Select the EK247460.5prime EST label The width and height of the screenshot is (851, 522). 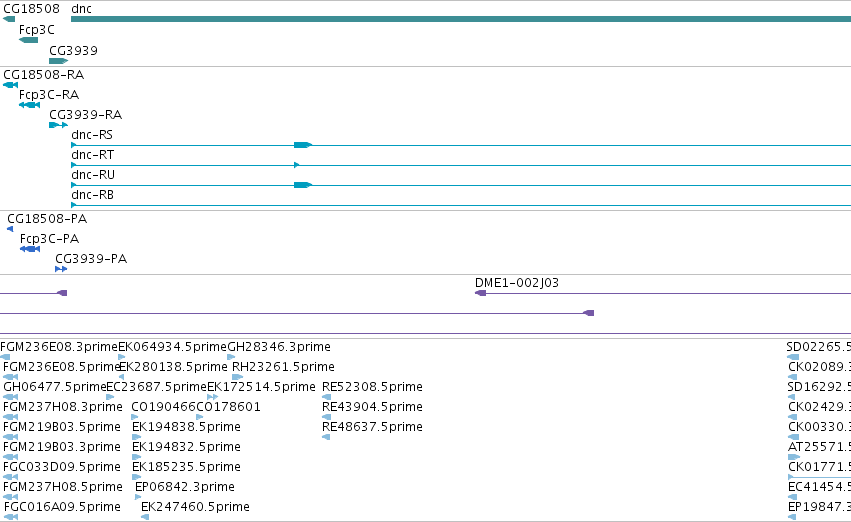[x=195, y=507]
